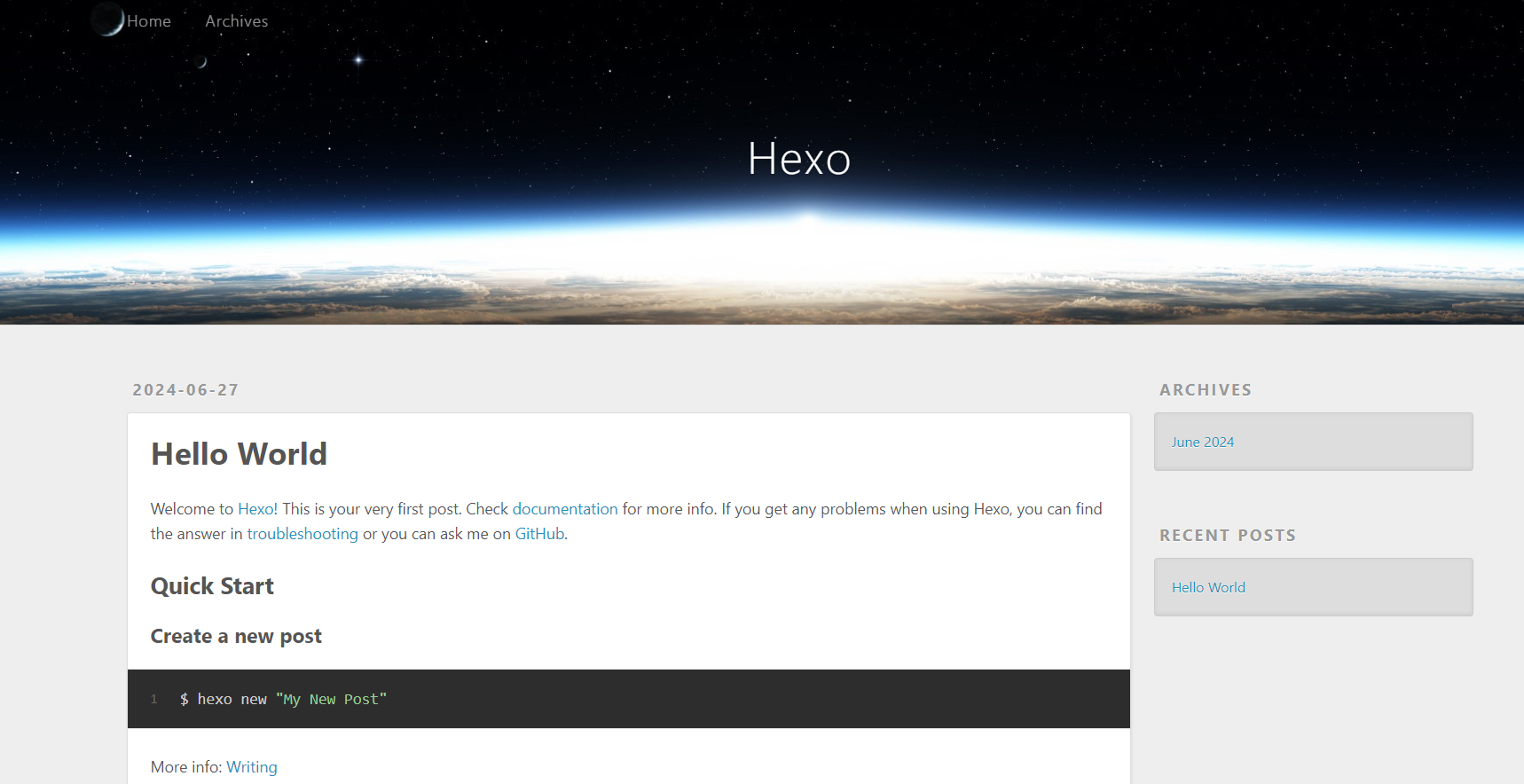Click the Create a new post heading

tap(236, 637)
